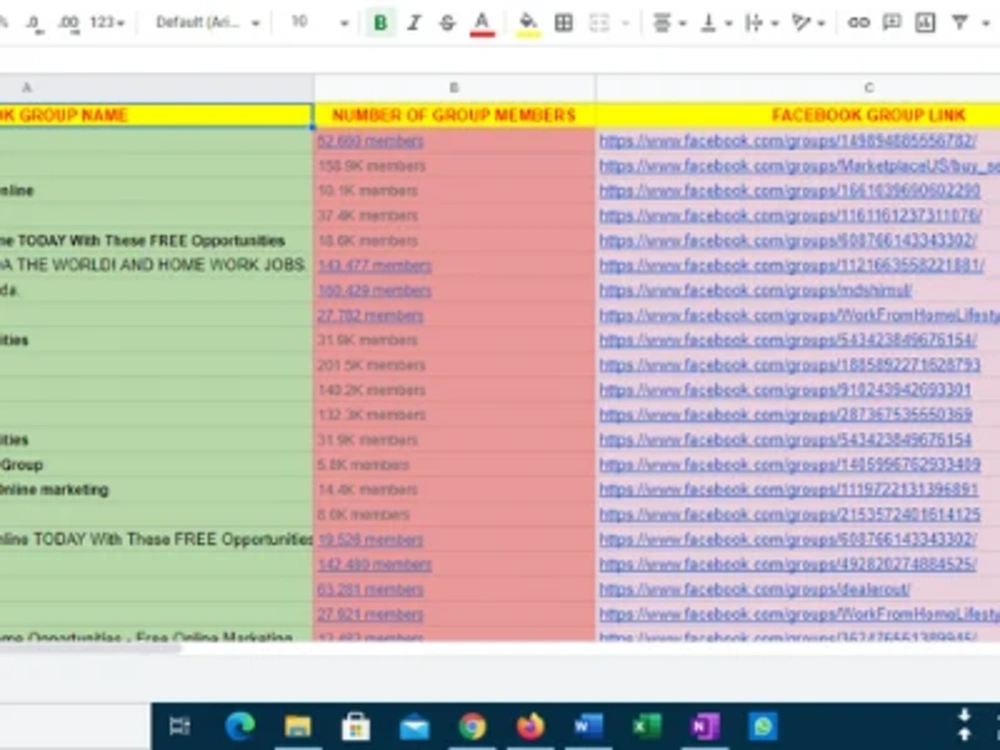Open the link in the 27,921 members row
Image resolution: width=1000 pixels, height=750 pixels.
pyautogui.click(x=799, y=615)
